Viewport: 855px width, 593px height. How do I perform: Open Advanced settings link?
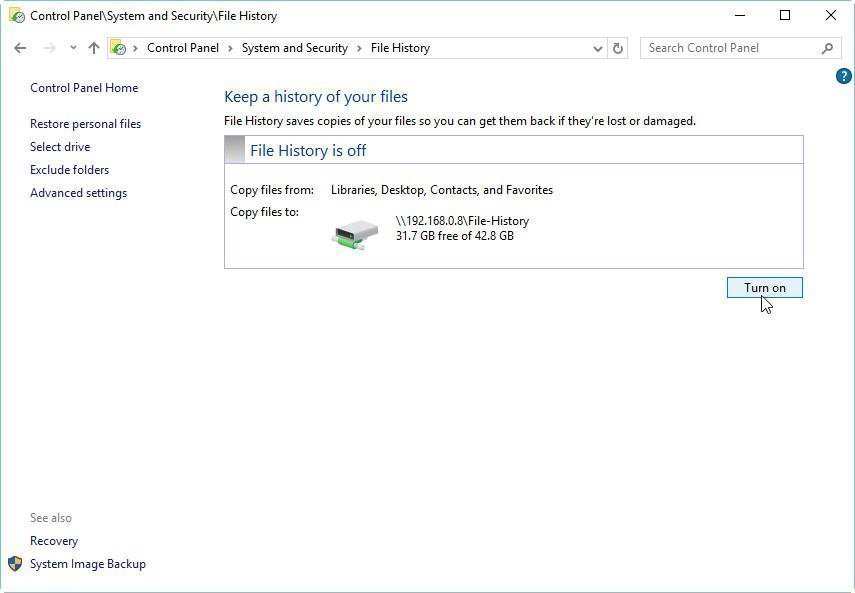[79, 193]
